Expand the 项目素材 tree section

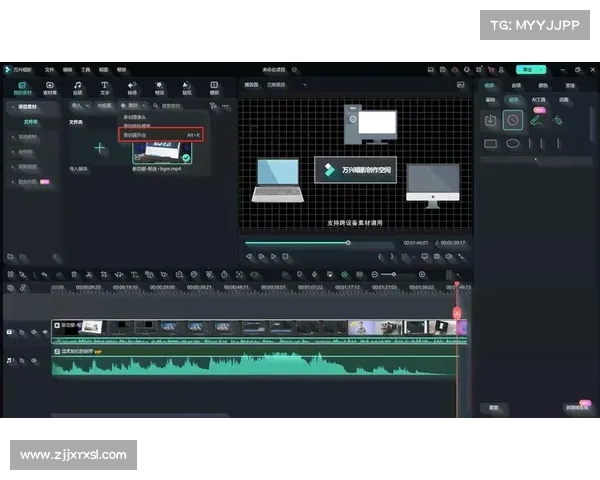[x=22, y=105]
